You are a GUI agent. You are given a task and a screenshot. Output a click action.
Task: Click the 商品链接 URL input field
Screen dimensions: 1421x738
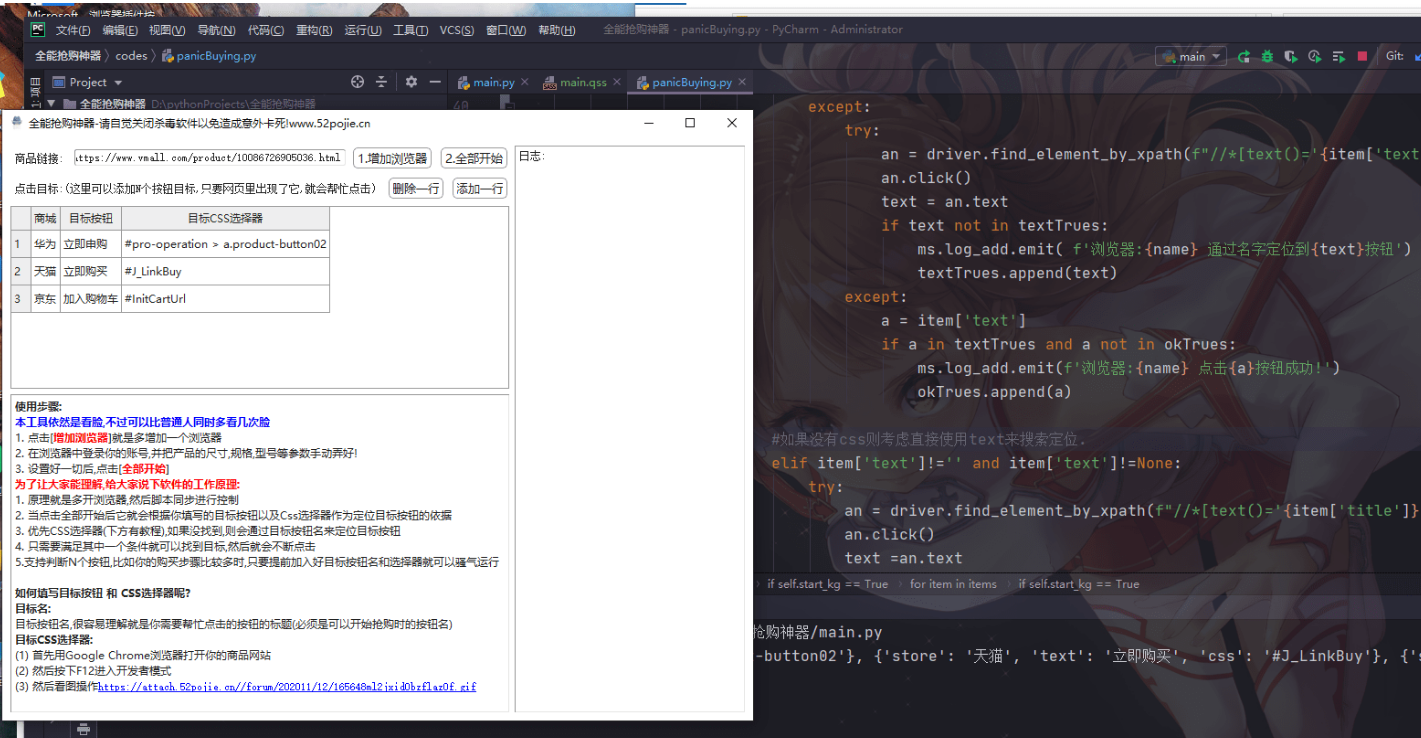pos(210,158)
